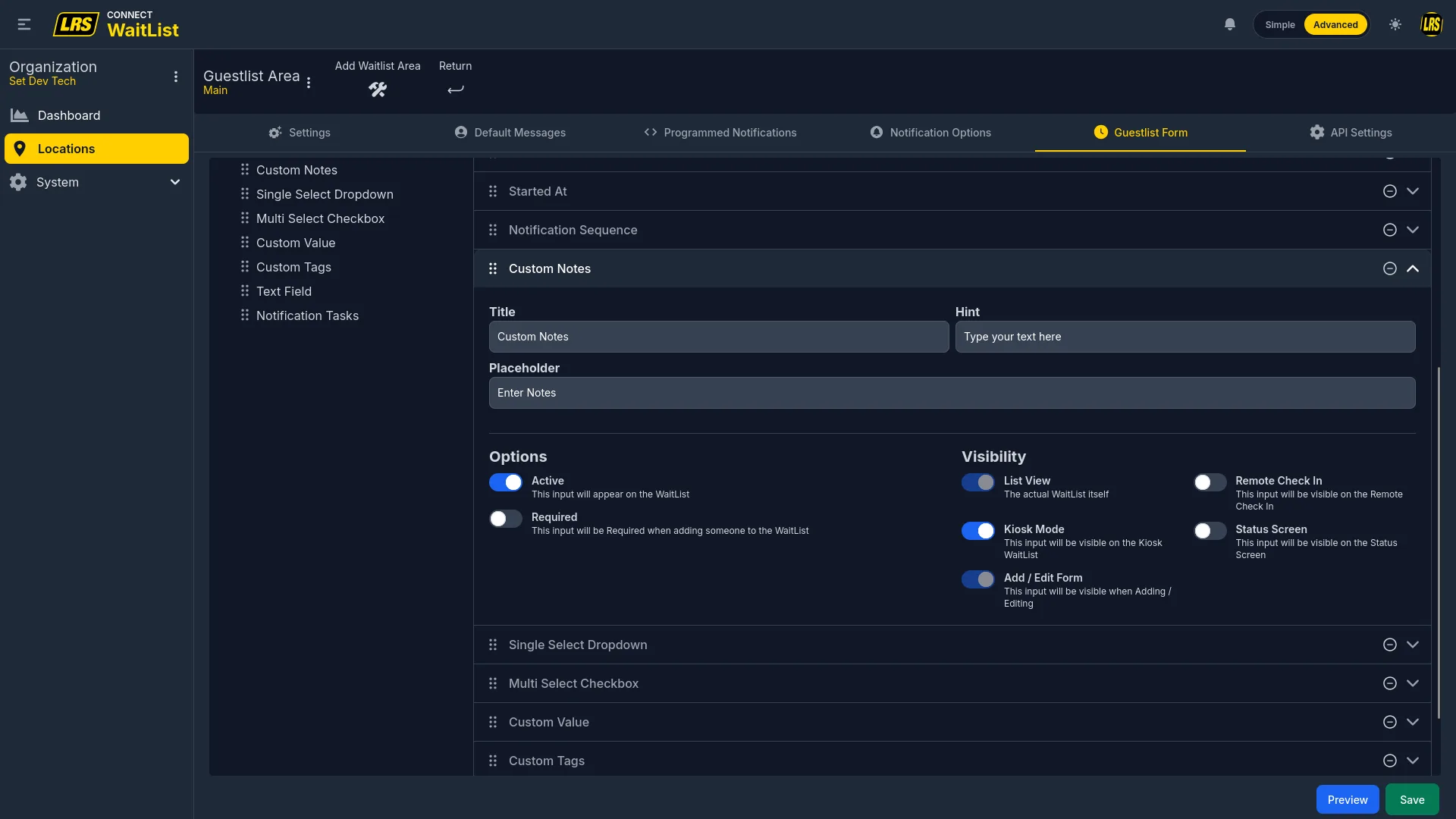
Task: Disable the Active toggle
Action: tap(506, 482)
